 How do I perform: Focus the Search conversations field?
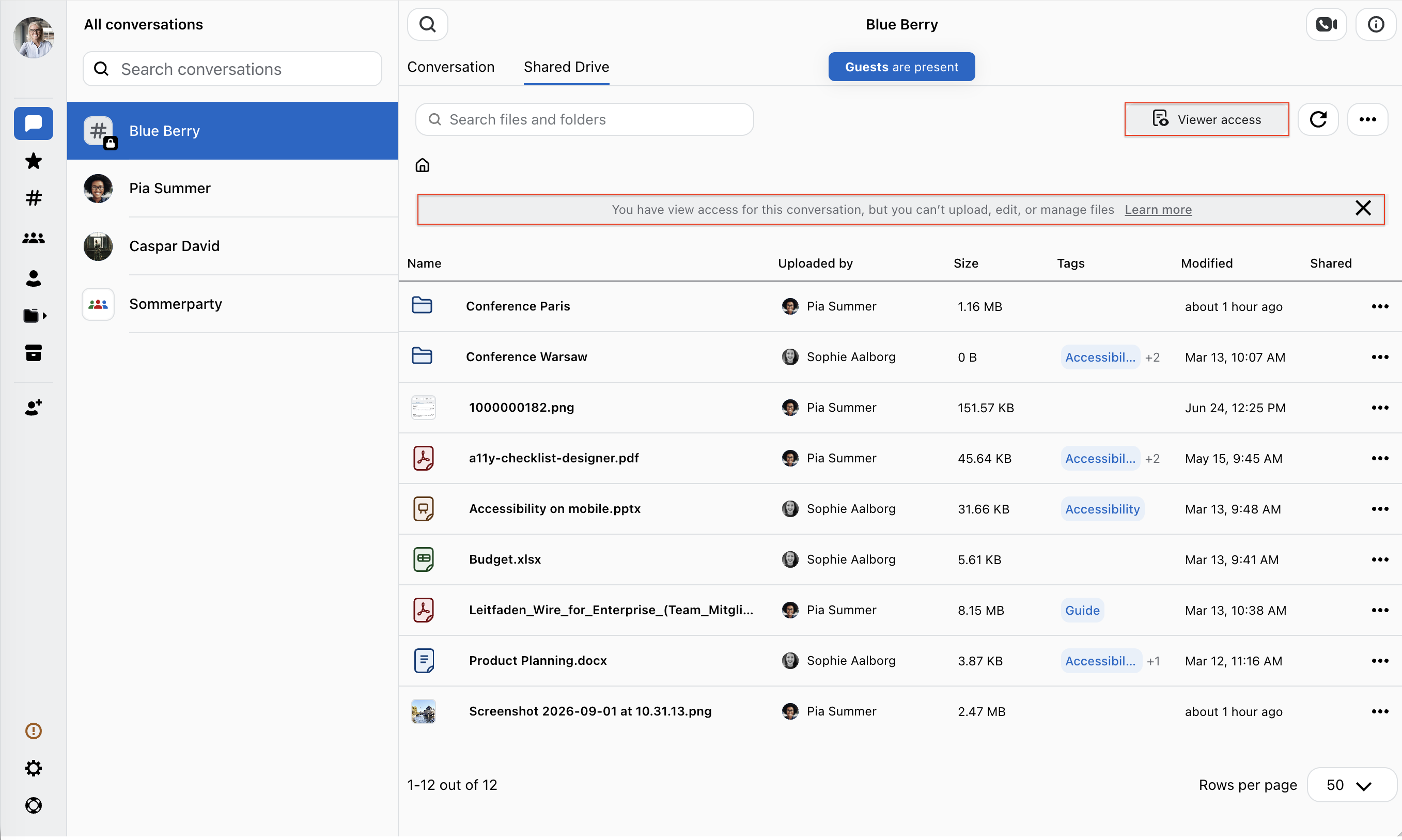[x=232, y=69]
